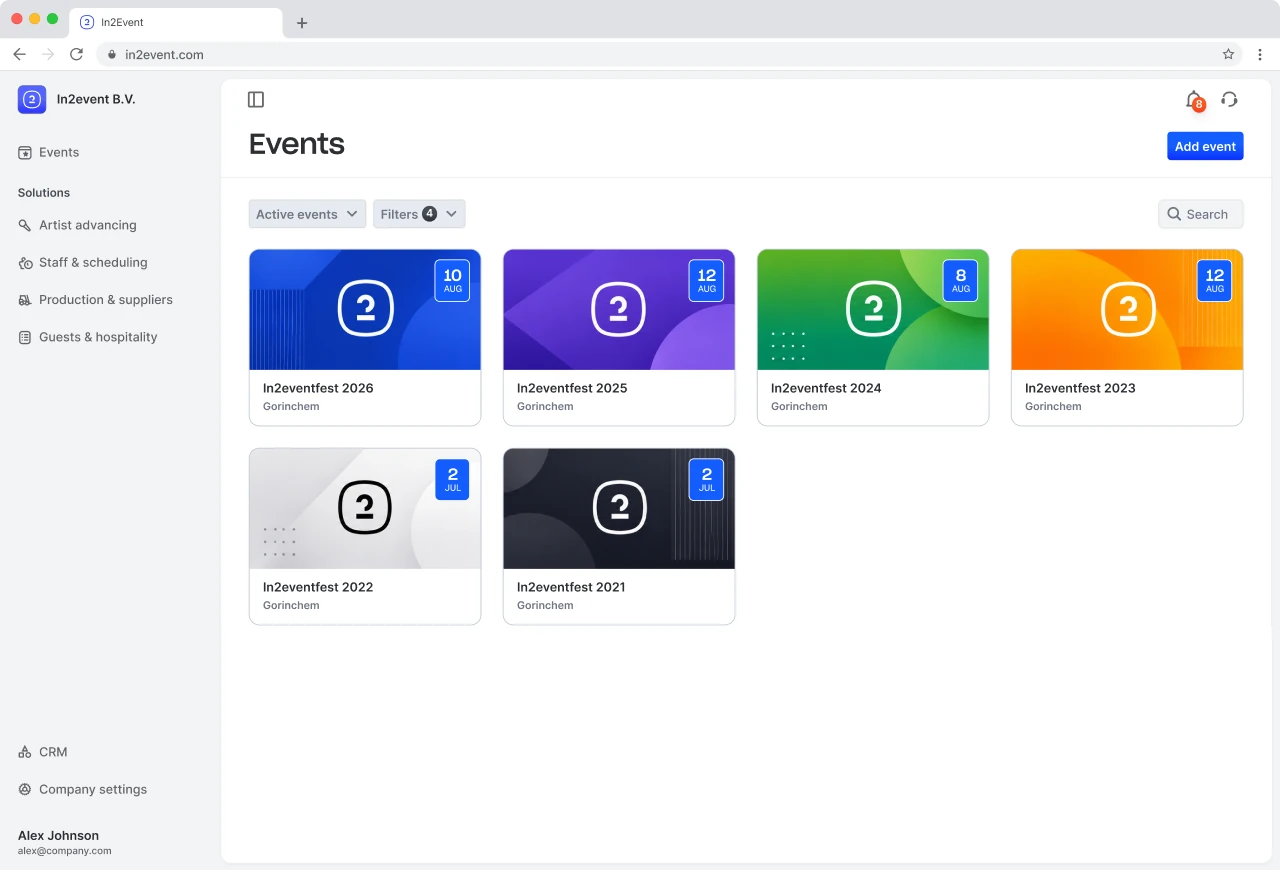Image resolution: width=1280 pixels, height=870 pixels.
Task: Open the In2eventfest 2023 thumbnail
Action: (1127, 310)
